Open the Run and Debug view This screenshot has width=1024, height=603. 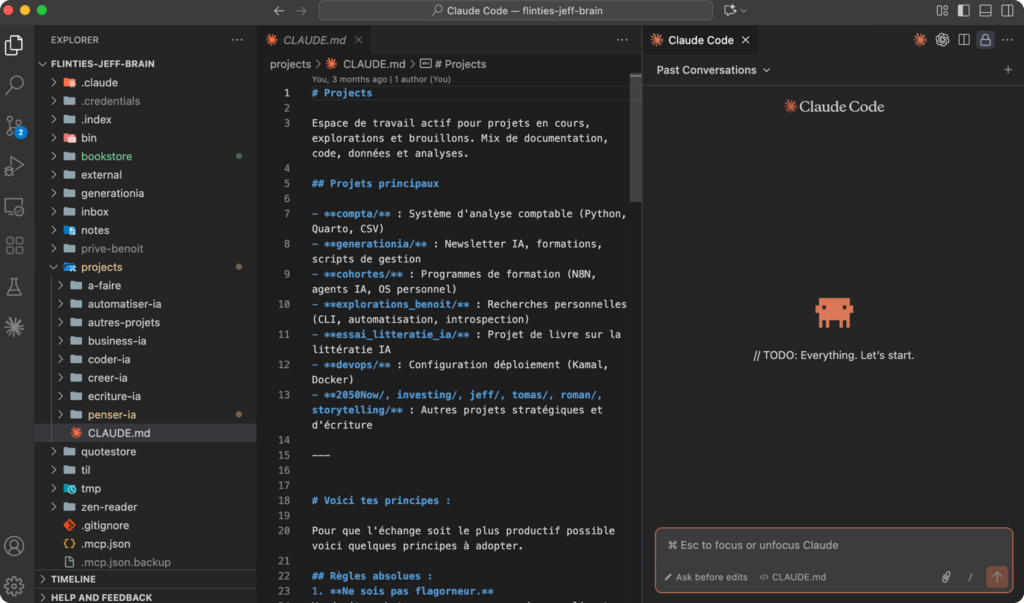14,166
